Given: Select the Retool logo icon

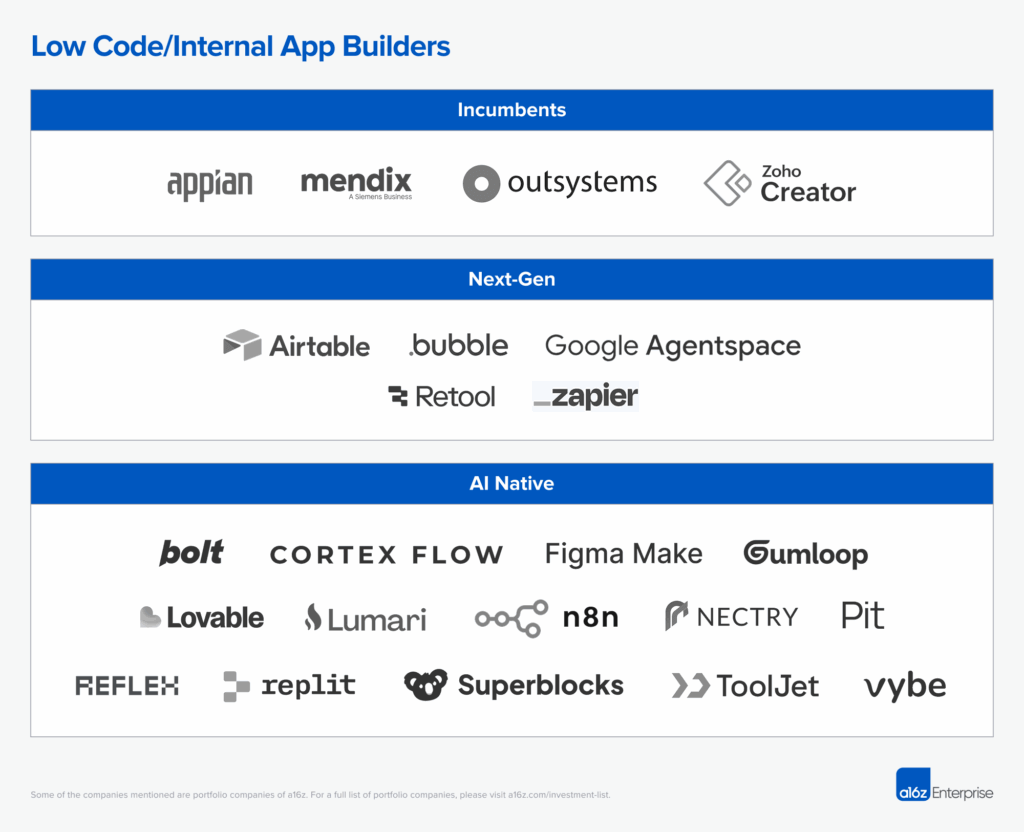Looking at the screenshot, I should (x=399, y=396).
